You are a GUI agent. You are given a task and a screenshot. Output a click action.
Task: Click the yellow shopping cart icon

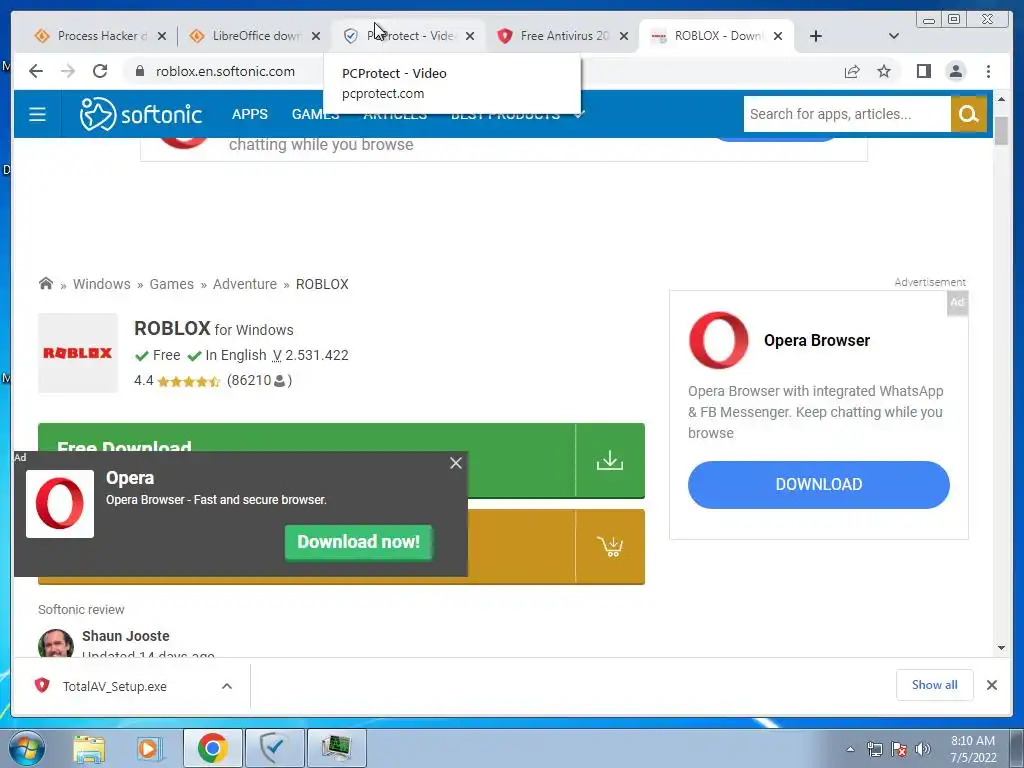click(610, 546)
